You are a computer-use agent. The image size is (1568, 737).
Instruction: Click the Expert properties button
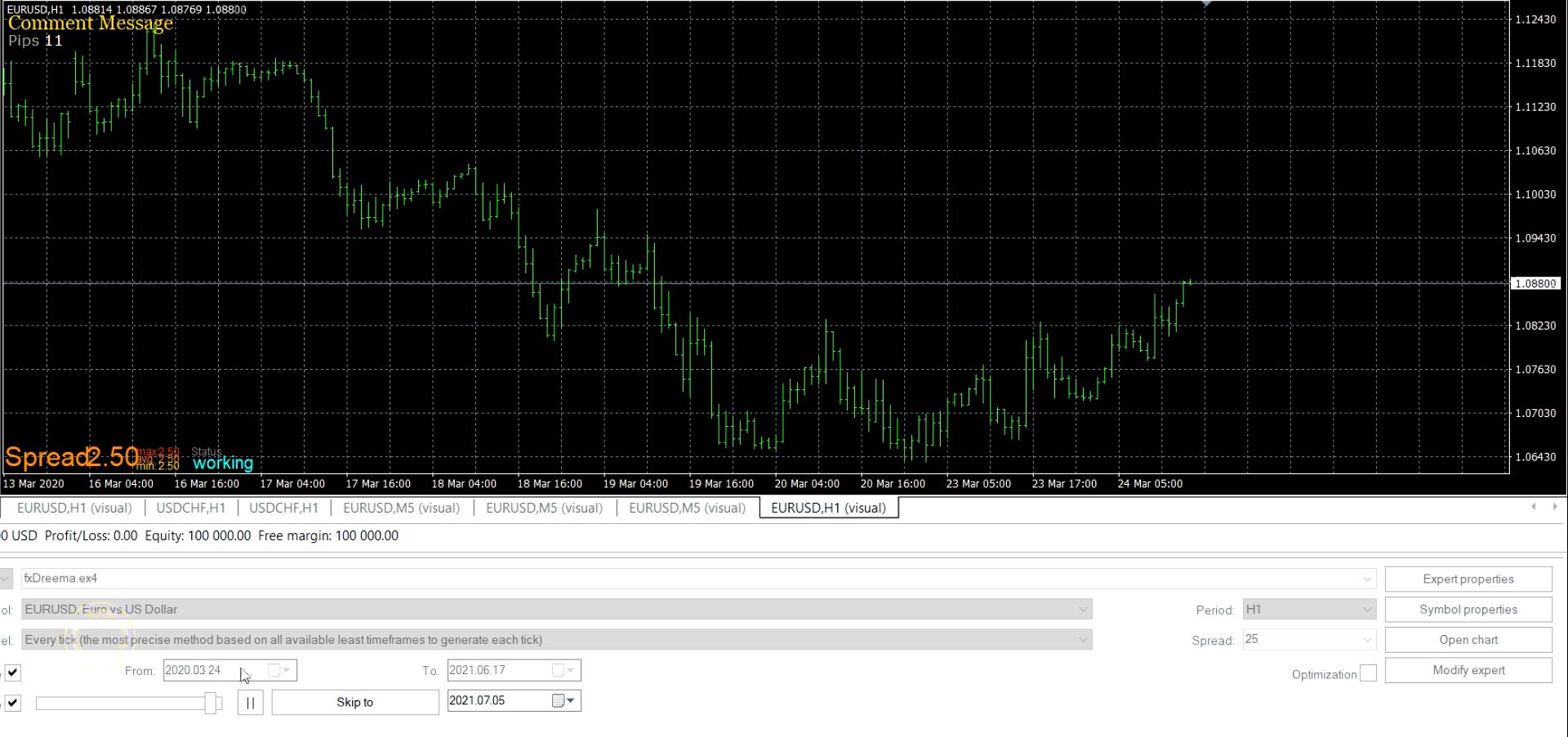pyautogui.click(x=1468, y=579)
